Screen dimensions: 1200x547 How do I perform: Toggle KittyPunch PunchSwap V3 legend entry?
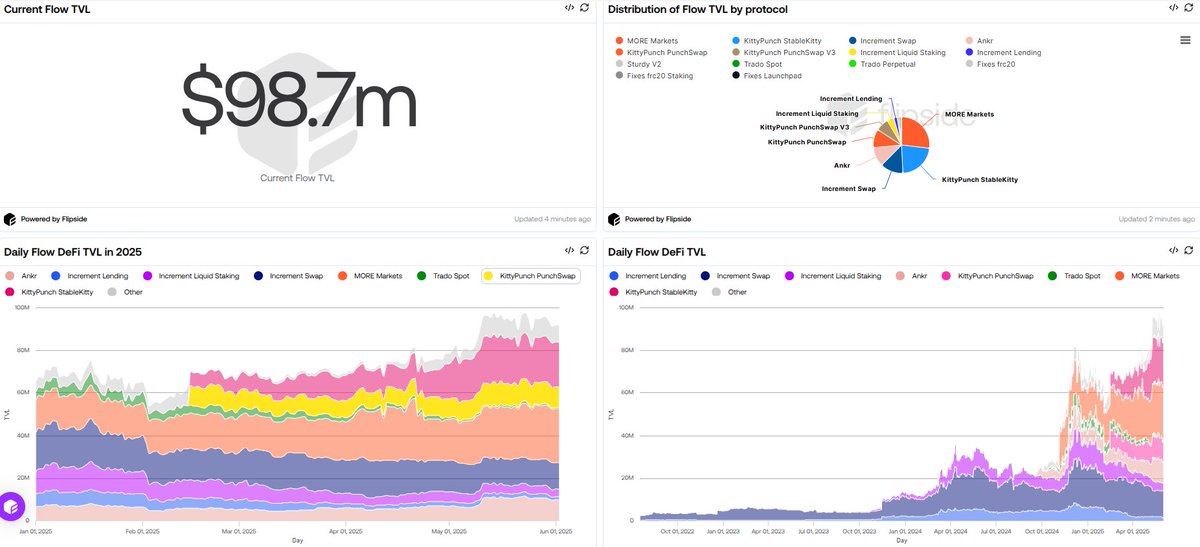click(x=783, y=52)
